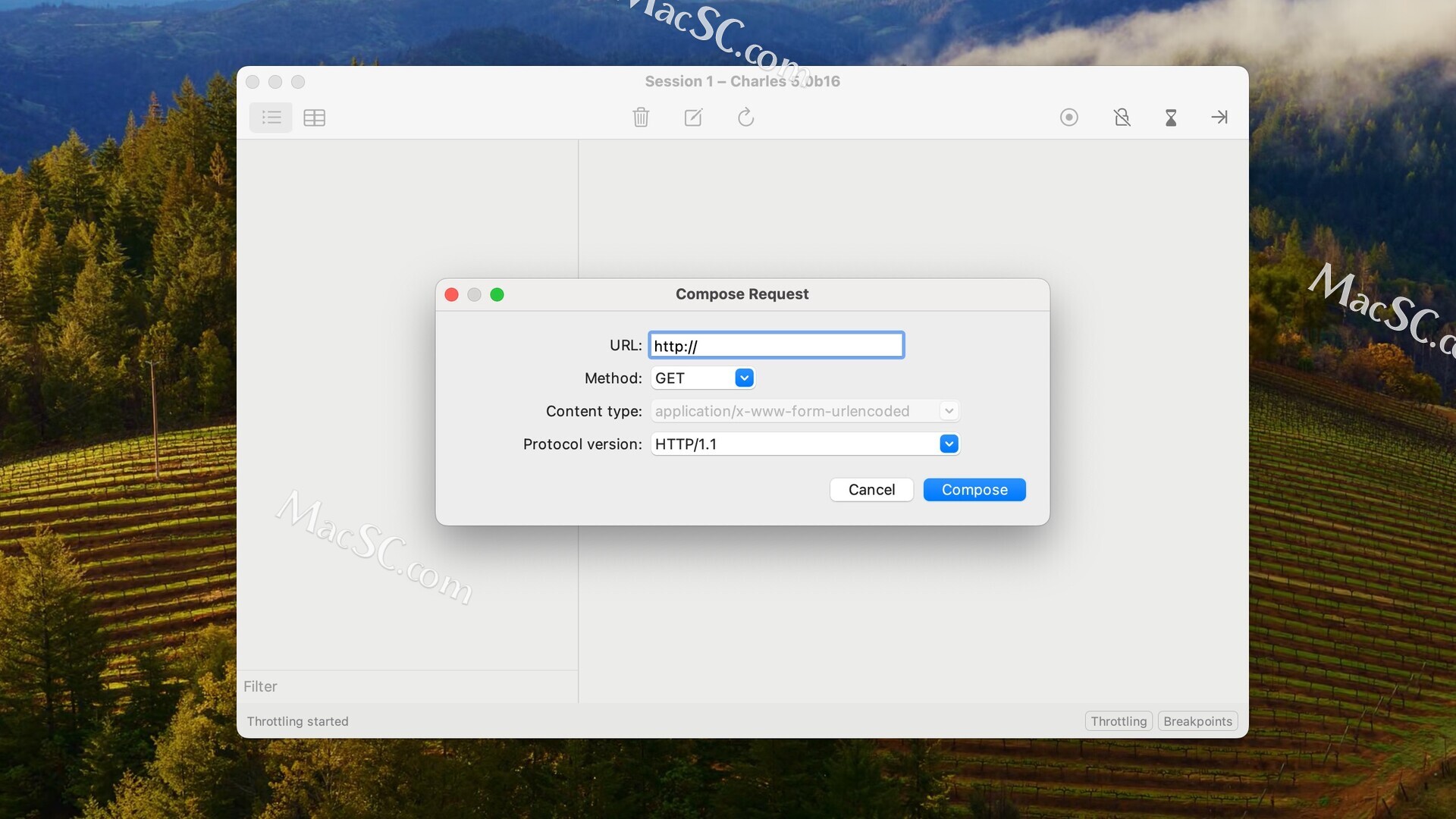Click the Throttling status bar button
The image size is (1456, 819).
[x=1119, y=721]
